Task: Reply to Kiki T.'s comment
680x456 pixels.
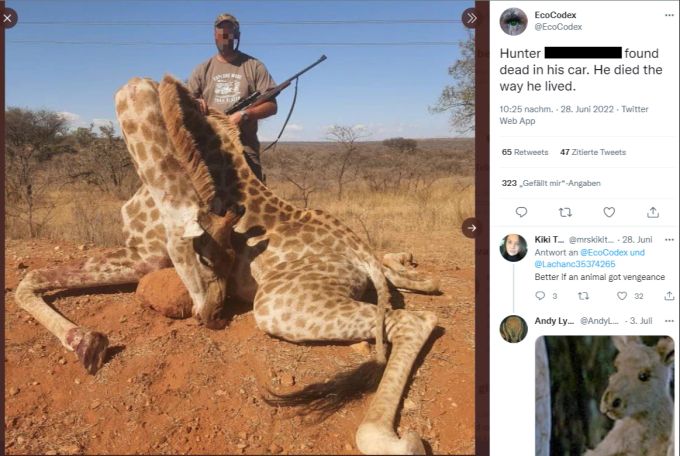Action: (540, 296)
